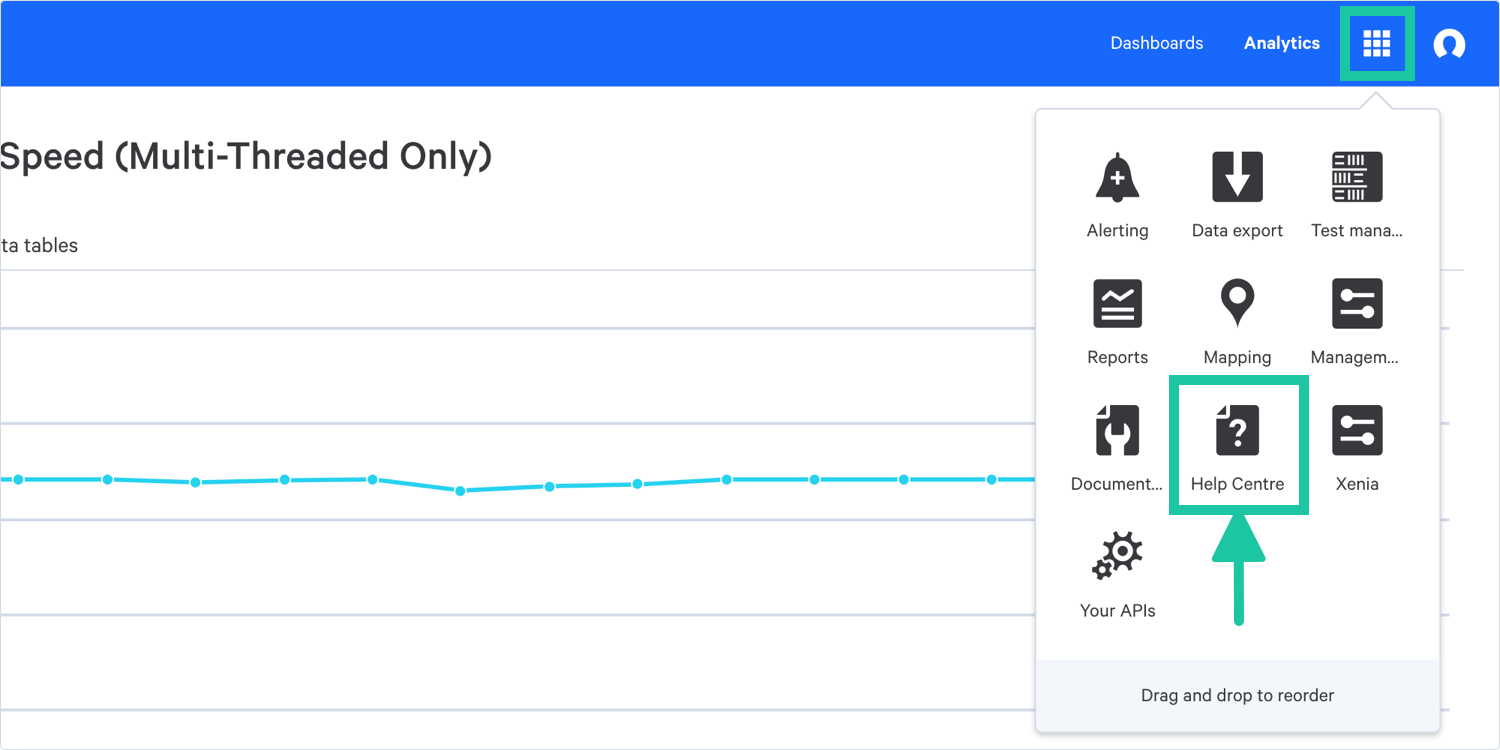Open the Data export app

pyautogui.click(x=1237, y=178)
